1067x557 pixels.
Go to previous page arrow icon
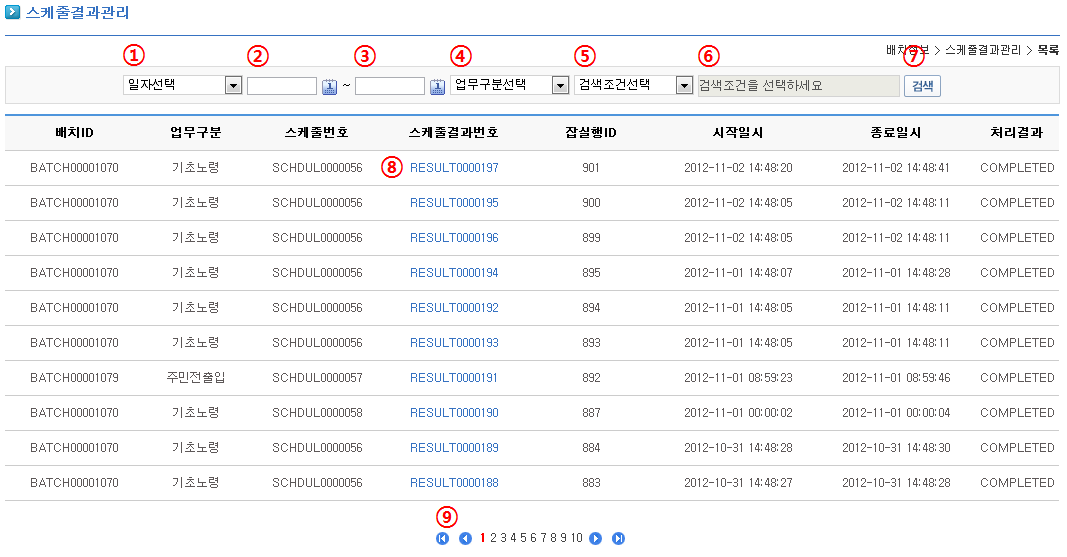pyautogui.click(x=465, y=539)
